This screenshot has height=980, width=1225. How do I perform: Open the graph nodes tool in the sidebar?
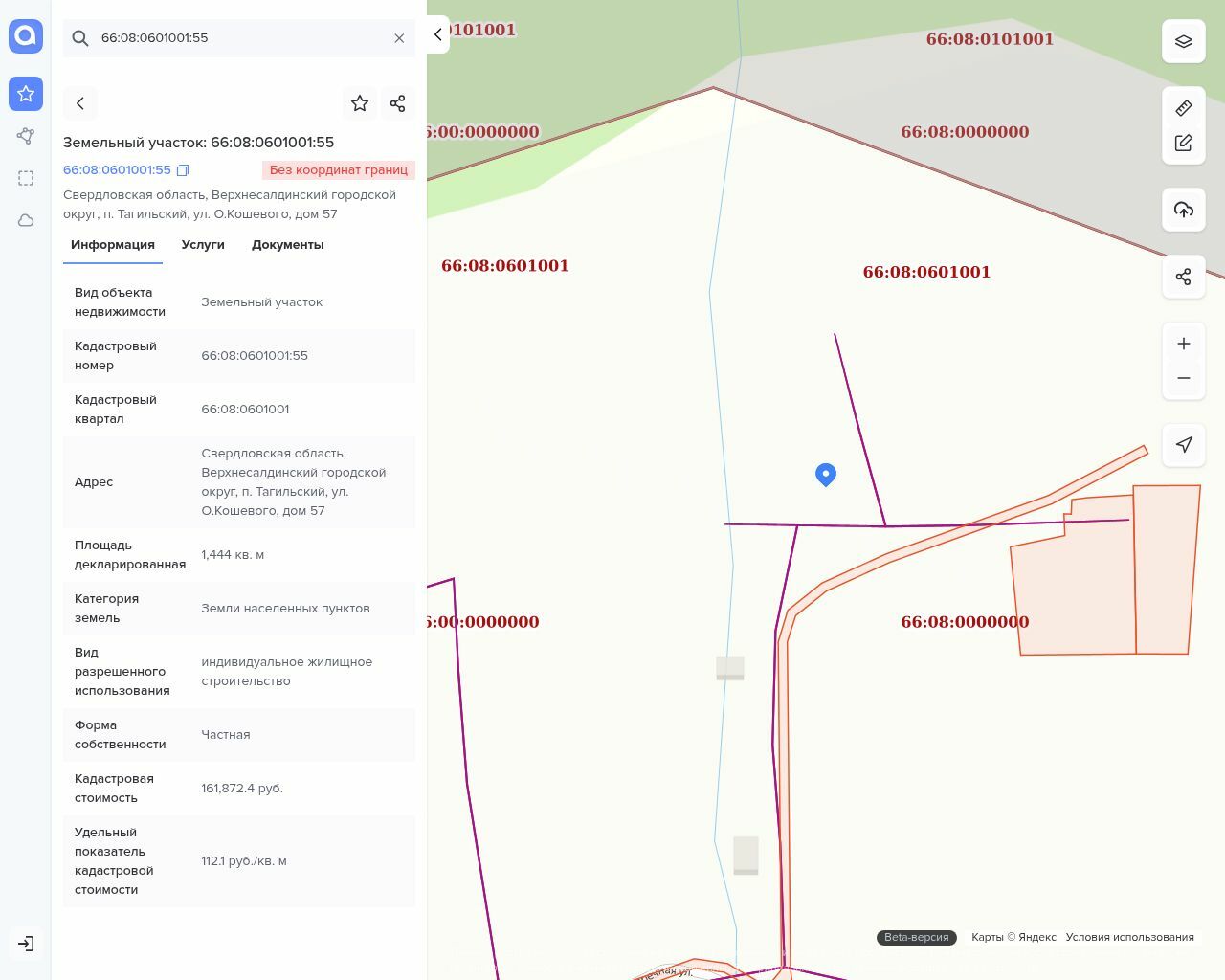click(x=26, y=136)
